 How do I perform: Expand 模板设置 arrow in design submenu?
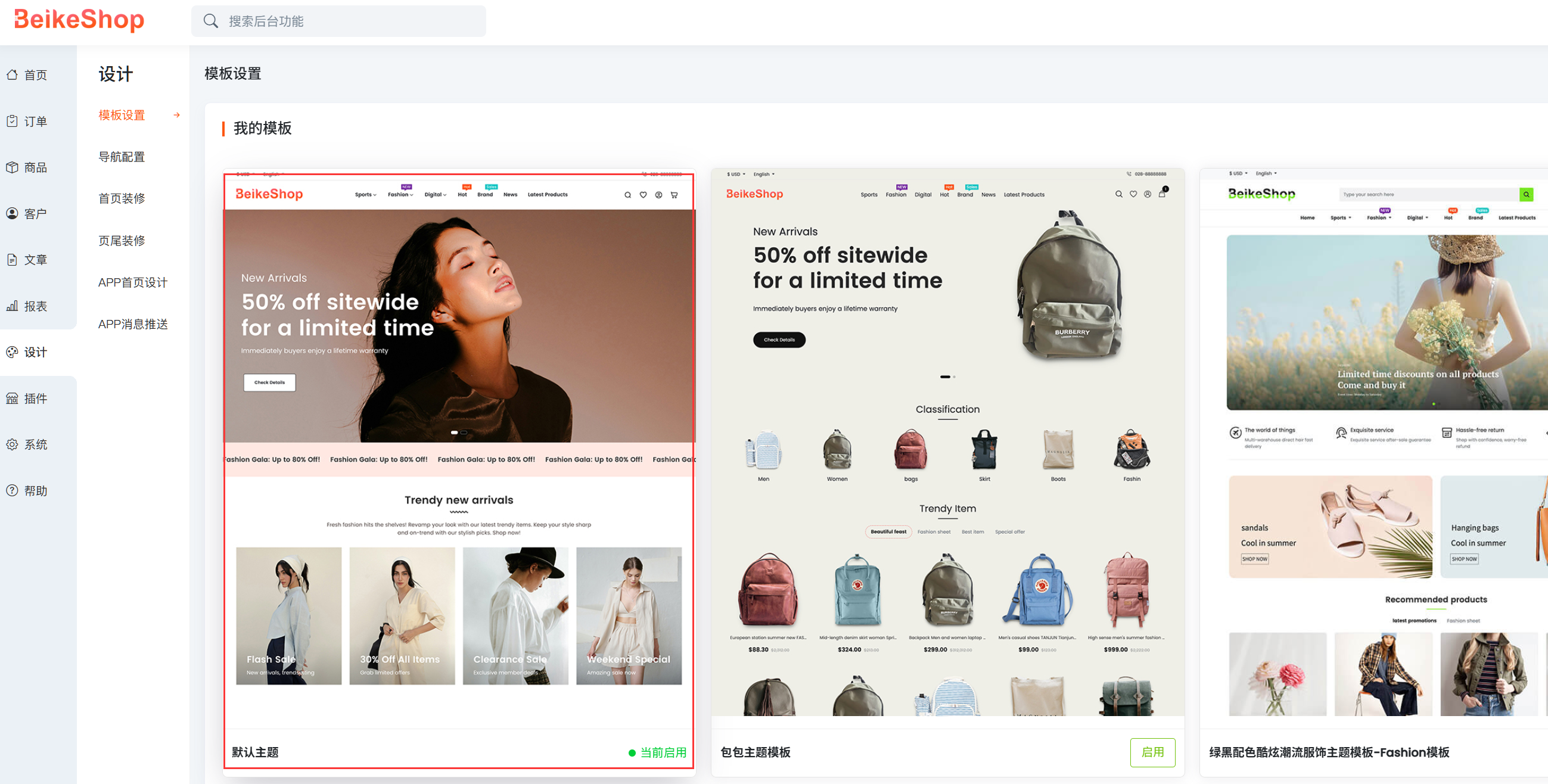click(x=177, y=115)
